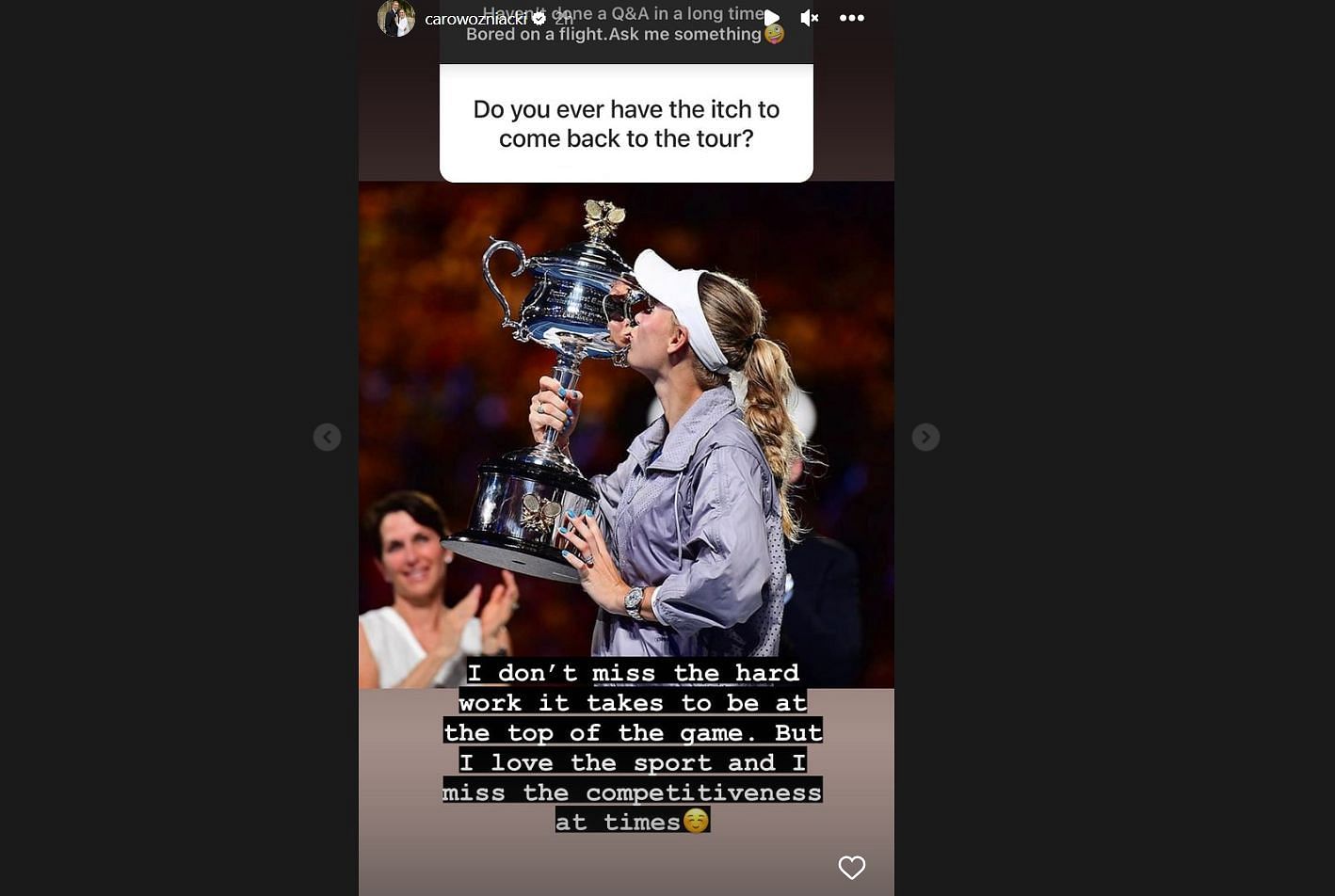This screenshot has width=1335, height=896.
Task: Advance to the next story
Action: (925, 437)
